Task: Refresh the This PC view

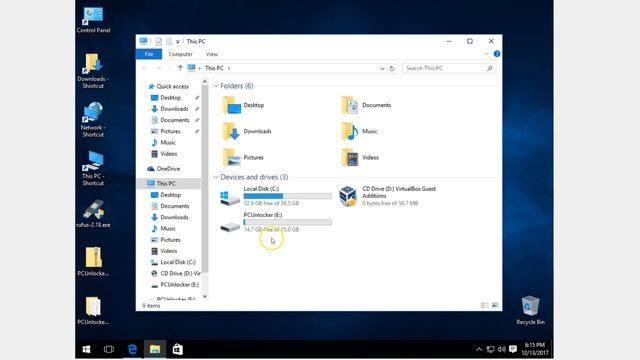Action: [392, 68]
